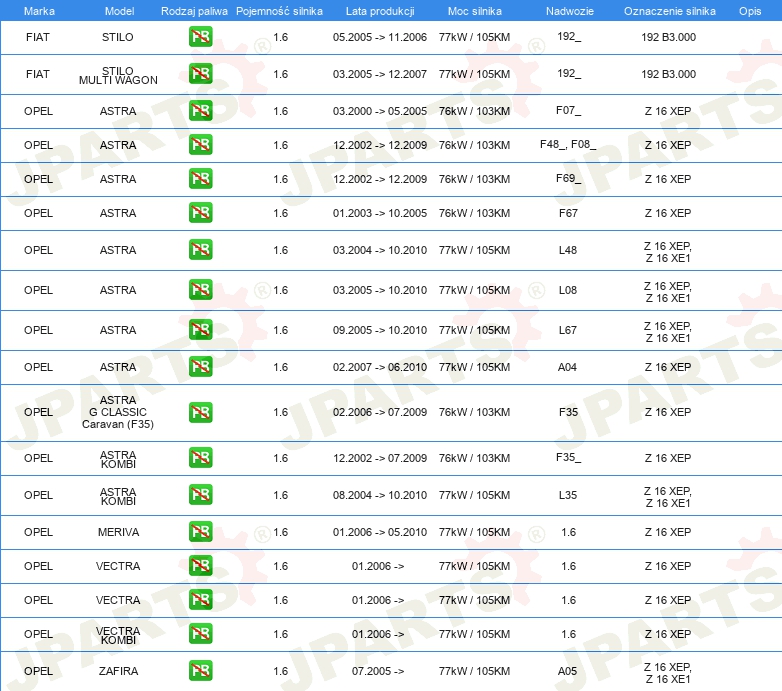Select the fuel icon in the ASTRA G CLASSIC Caravan row
Screen dimensions: 782x691
tap(200, 412)
